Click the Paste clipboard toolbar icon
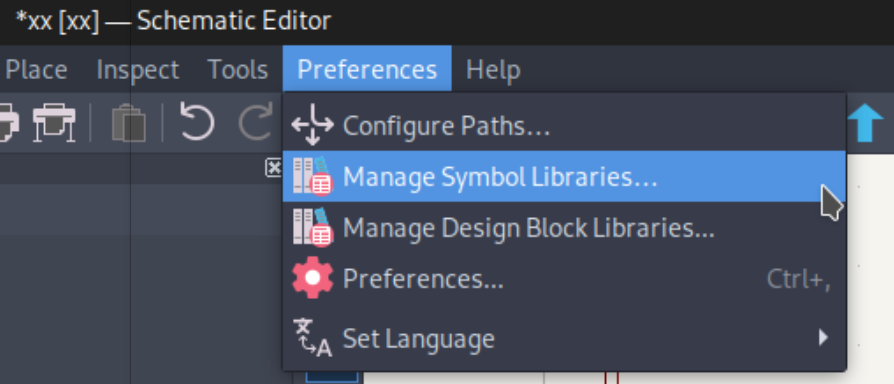This screenshot has height=384, width=894. tap(128, 122)
